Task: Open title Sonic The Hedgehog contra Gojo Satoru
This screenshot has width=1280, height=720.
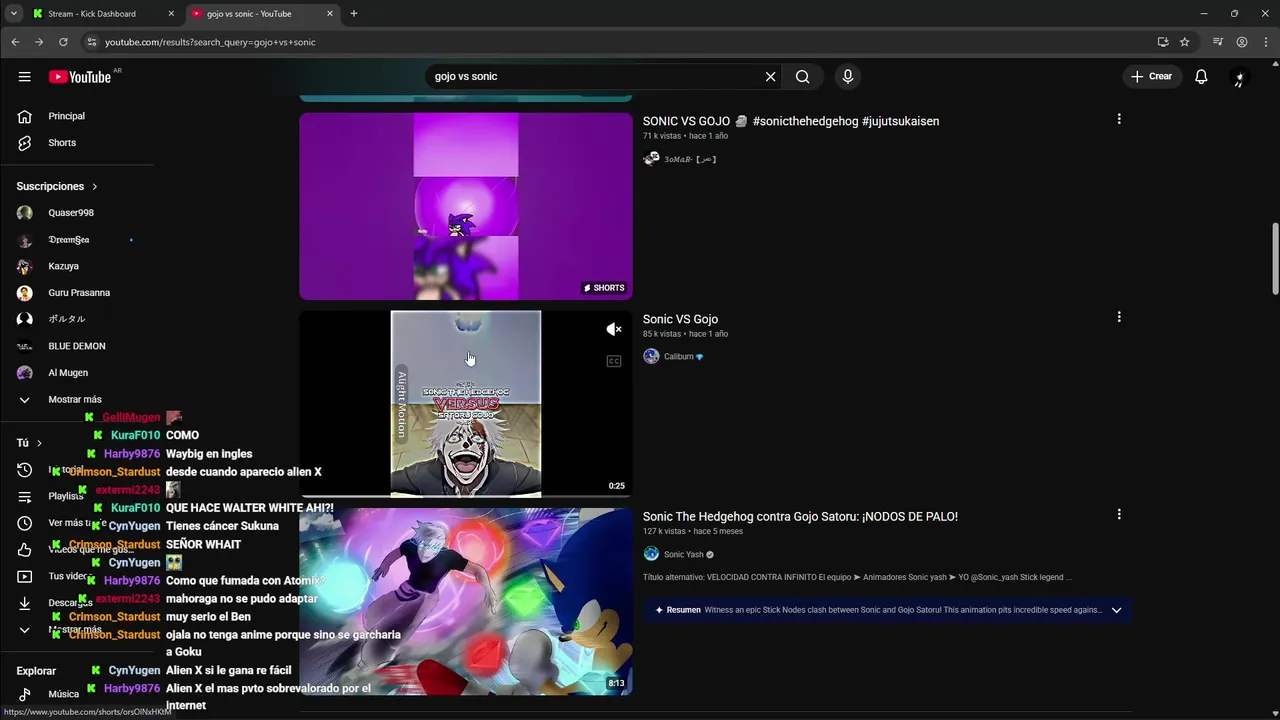Action: point(800,517)
